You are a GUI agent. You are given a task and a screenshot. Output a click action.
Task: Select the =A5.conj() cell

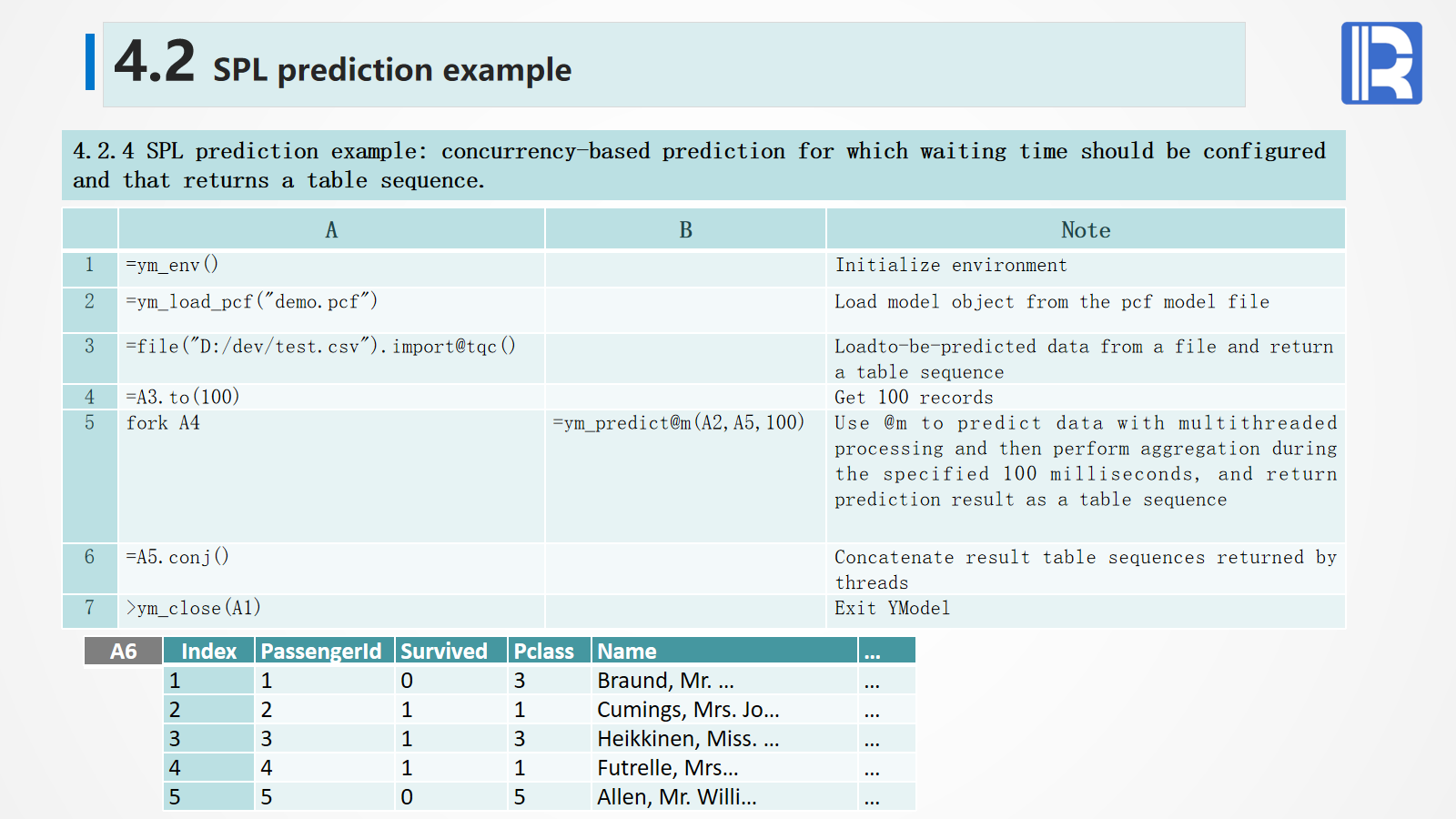point(177,557)
